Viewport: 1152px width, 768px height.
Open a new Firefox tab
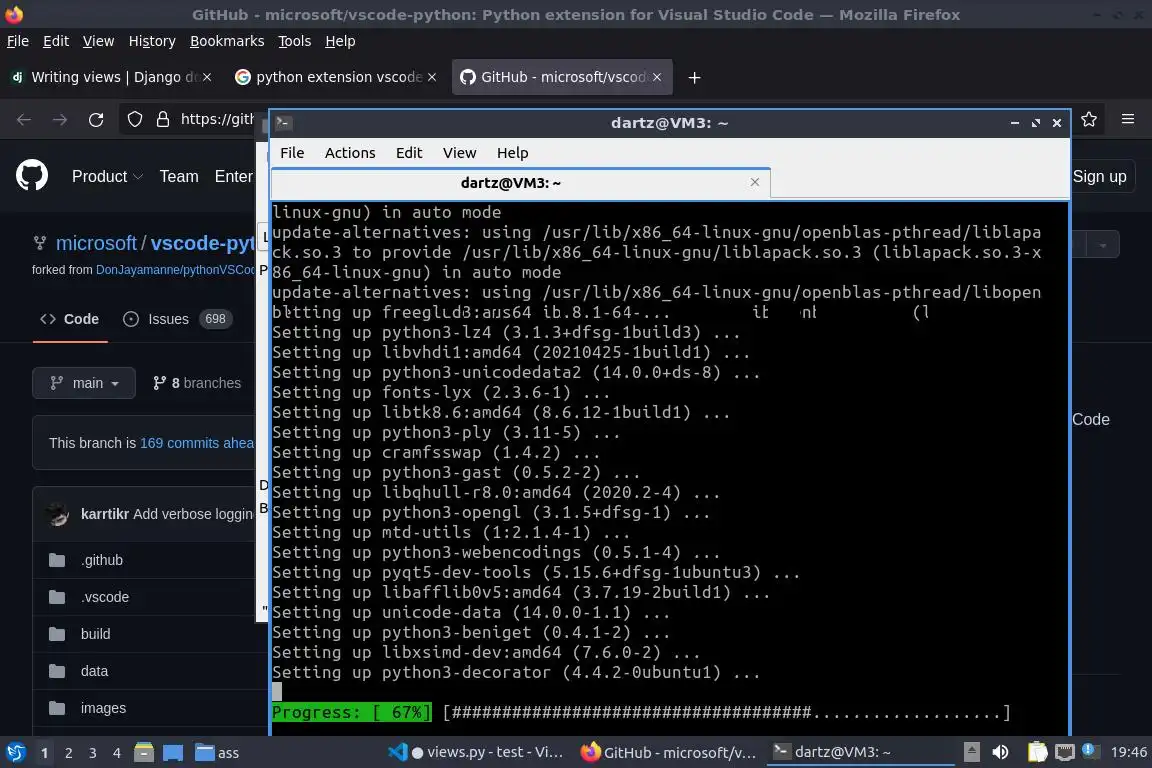coord(694,77)
